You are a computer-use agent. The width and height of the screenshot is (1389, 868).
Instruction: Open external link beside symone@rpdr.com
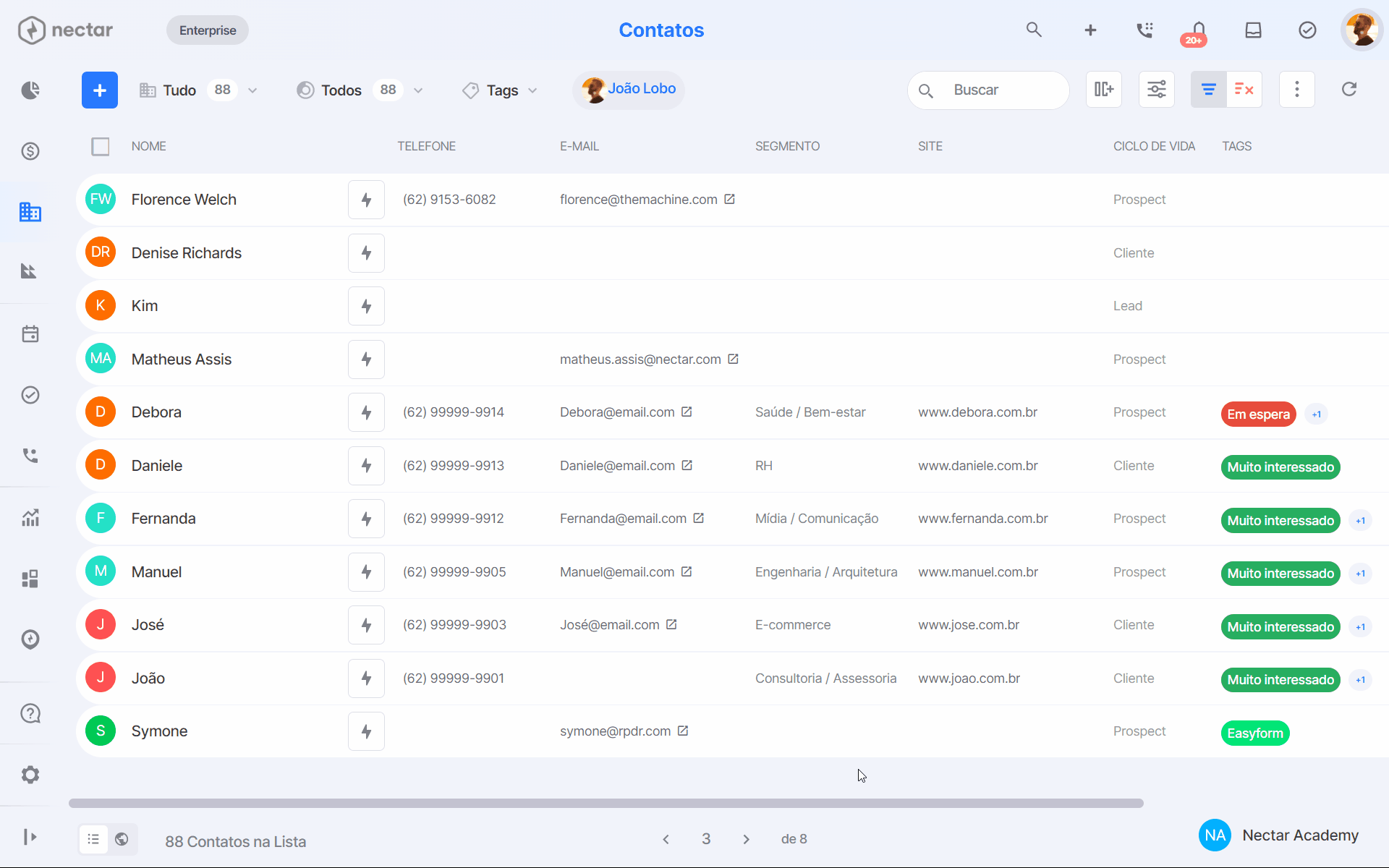[x=683, y=731]
